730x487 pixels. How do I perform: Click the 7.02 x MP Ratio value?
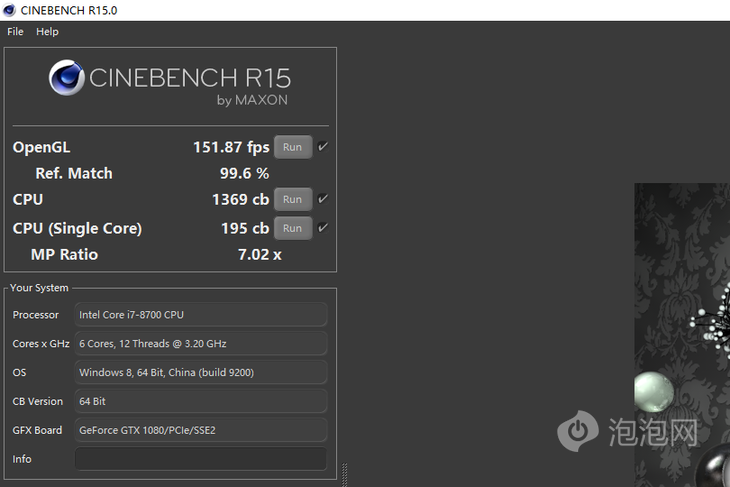[x=260, y=255]
